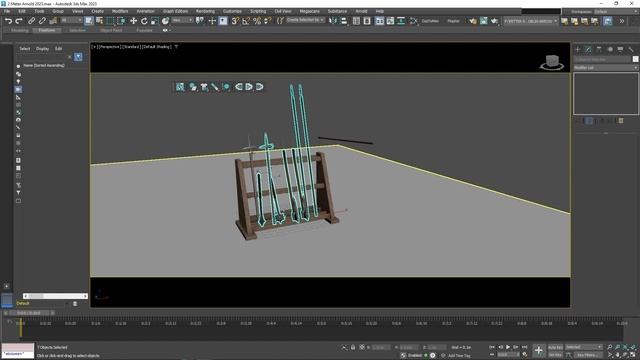Open Select by Name dialog icon
The width and height of the screenshot is (640, 360).
(99, 21)
